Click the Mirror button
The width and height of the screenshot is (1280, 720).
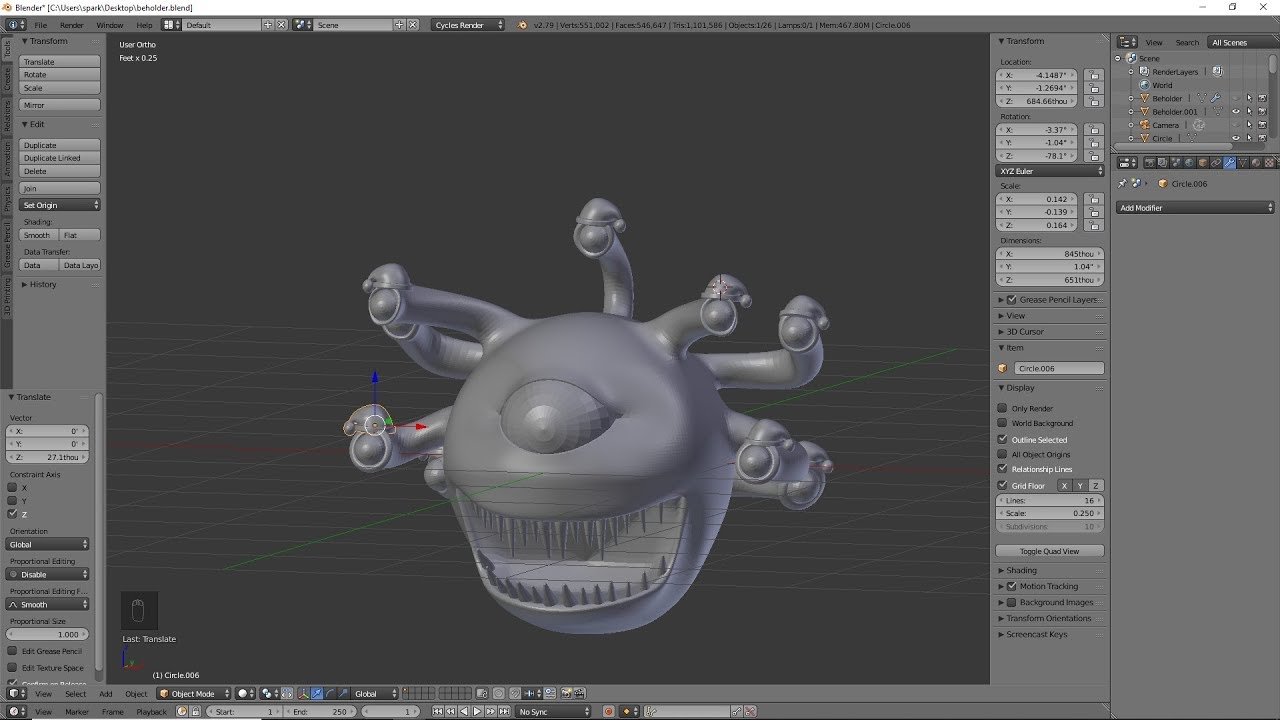60,105
